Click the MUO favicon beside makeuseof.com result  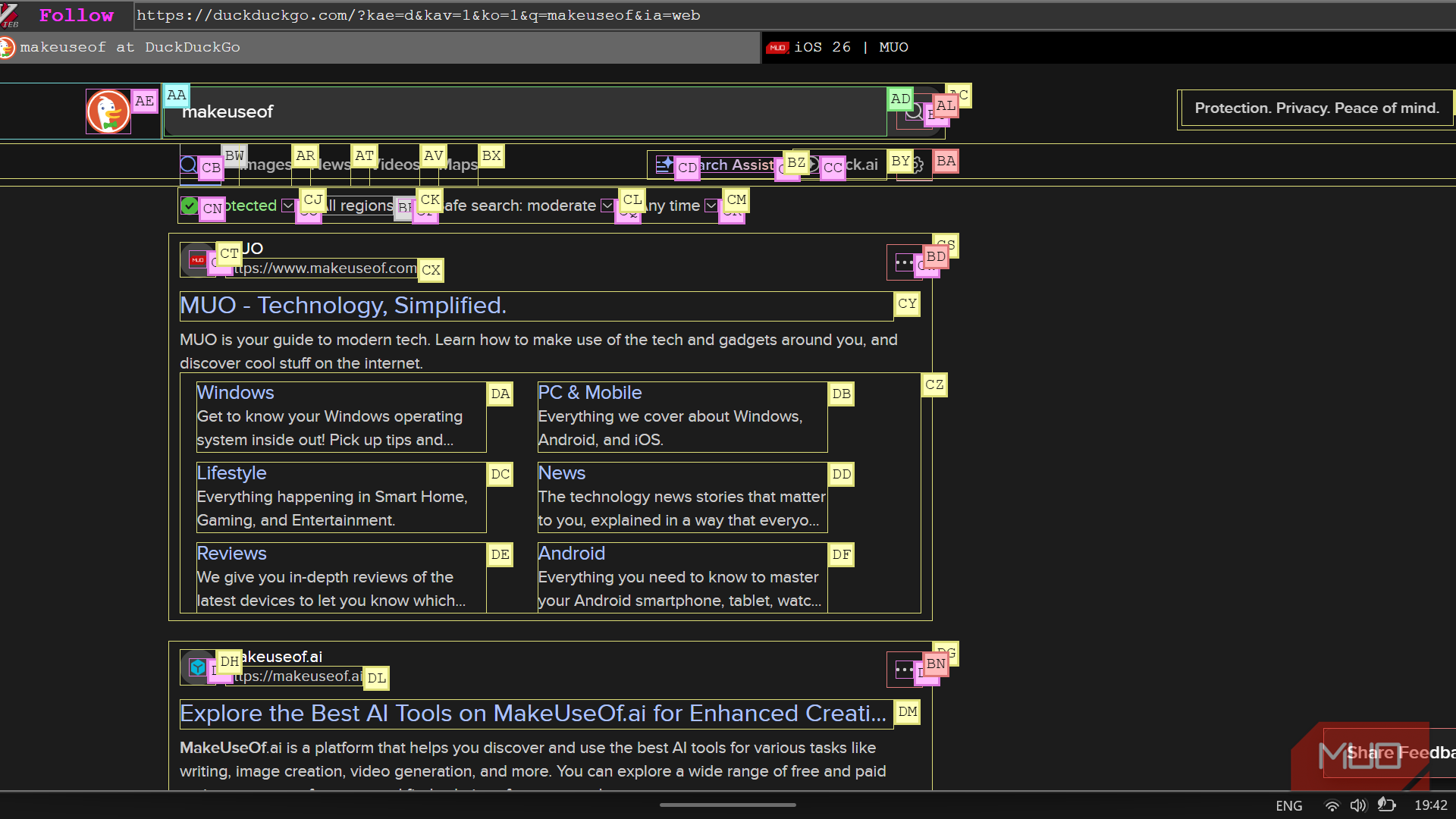(x=198, y=260)
